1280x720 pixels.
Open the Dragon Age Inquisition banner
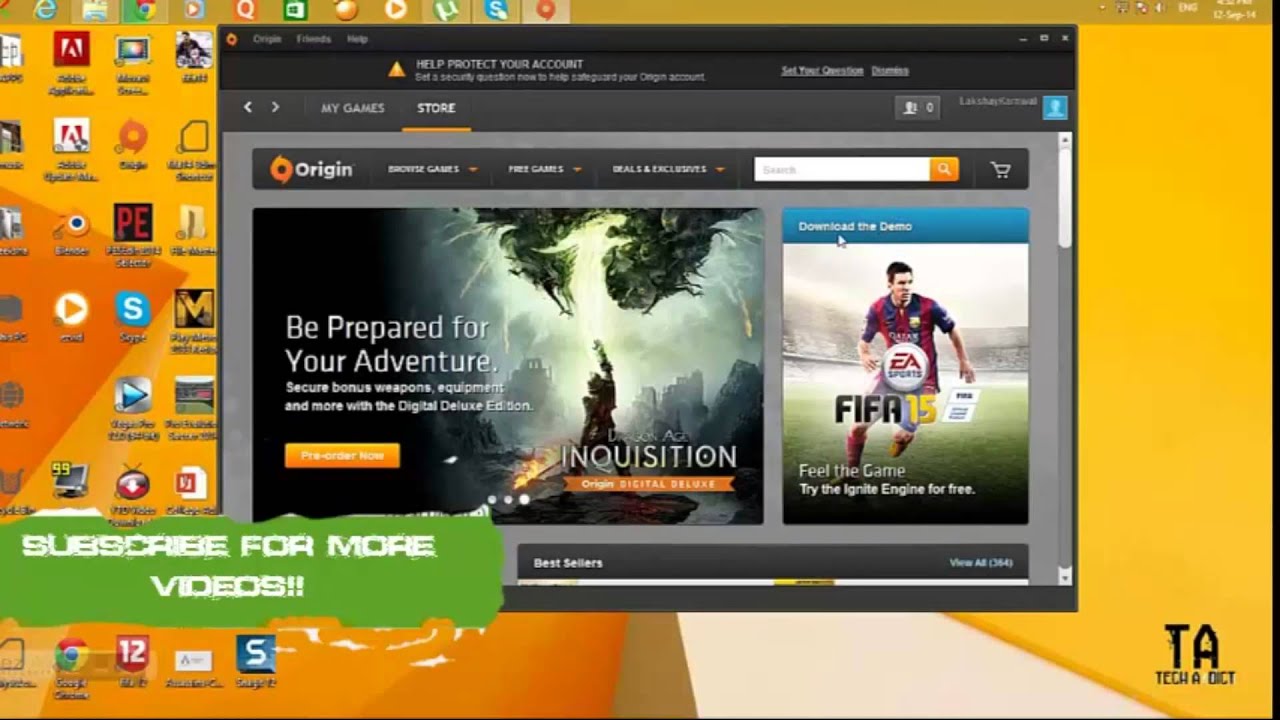pos(508,366)
